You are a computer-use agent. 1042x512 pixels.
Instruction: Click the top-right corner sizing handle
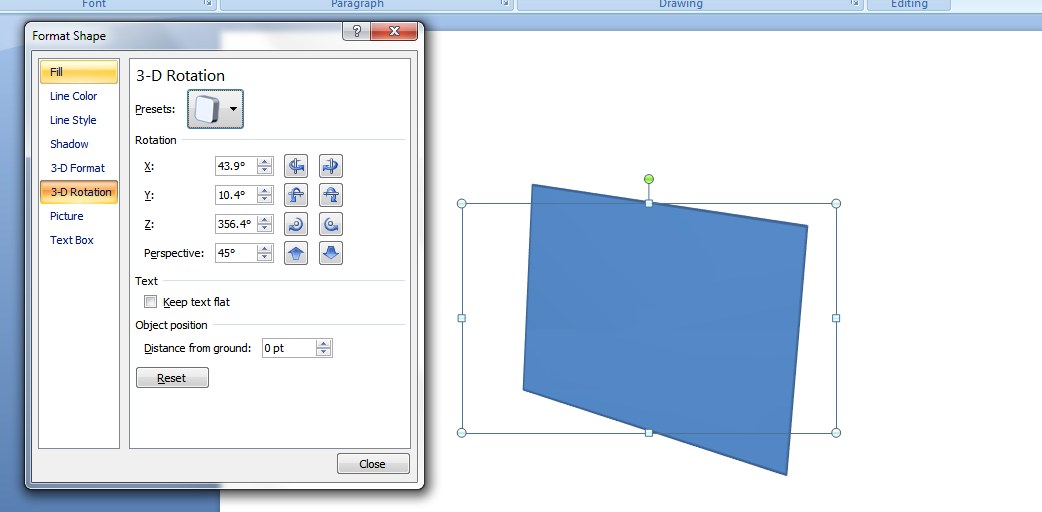point(836,203)
